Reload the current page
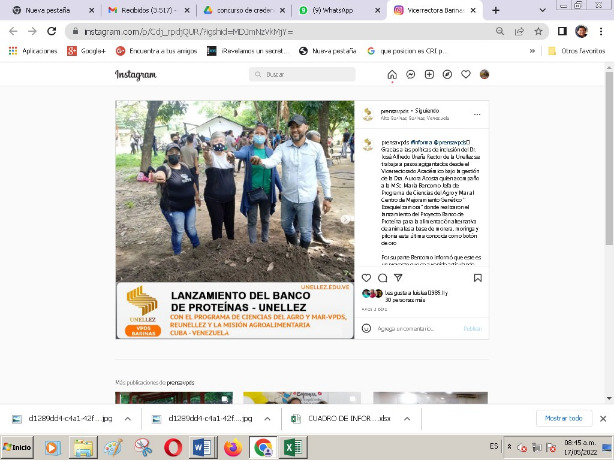The width and height of the screenshot is (614, 460). coord(52,31)
